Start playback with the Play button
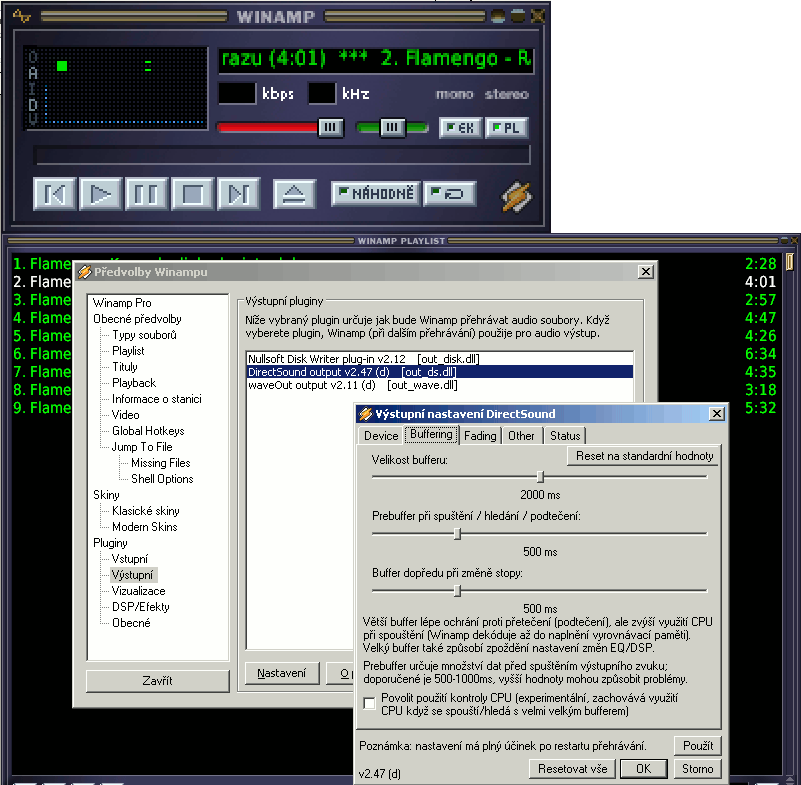Image resolution: width=801 pixels, height=785 pixels. (x=101, y=194)
